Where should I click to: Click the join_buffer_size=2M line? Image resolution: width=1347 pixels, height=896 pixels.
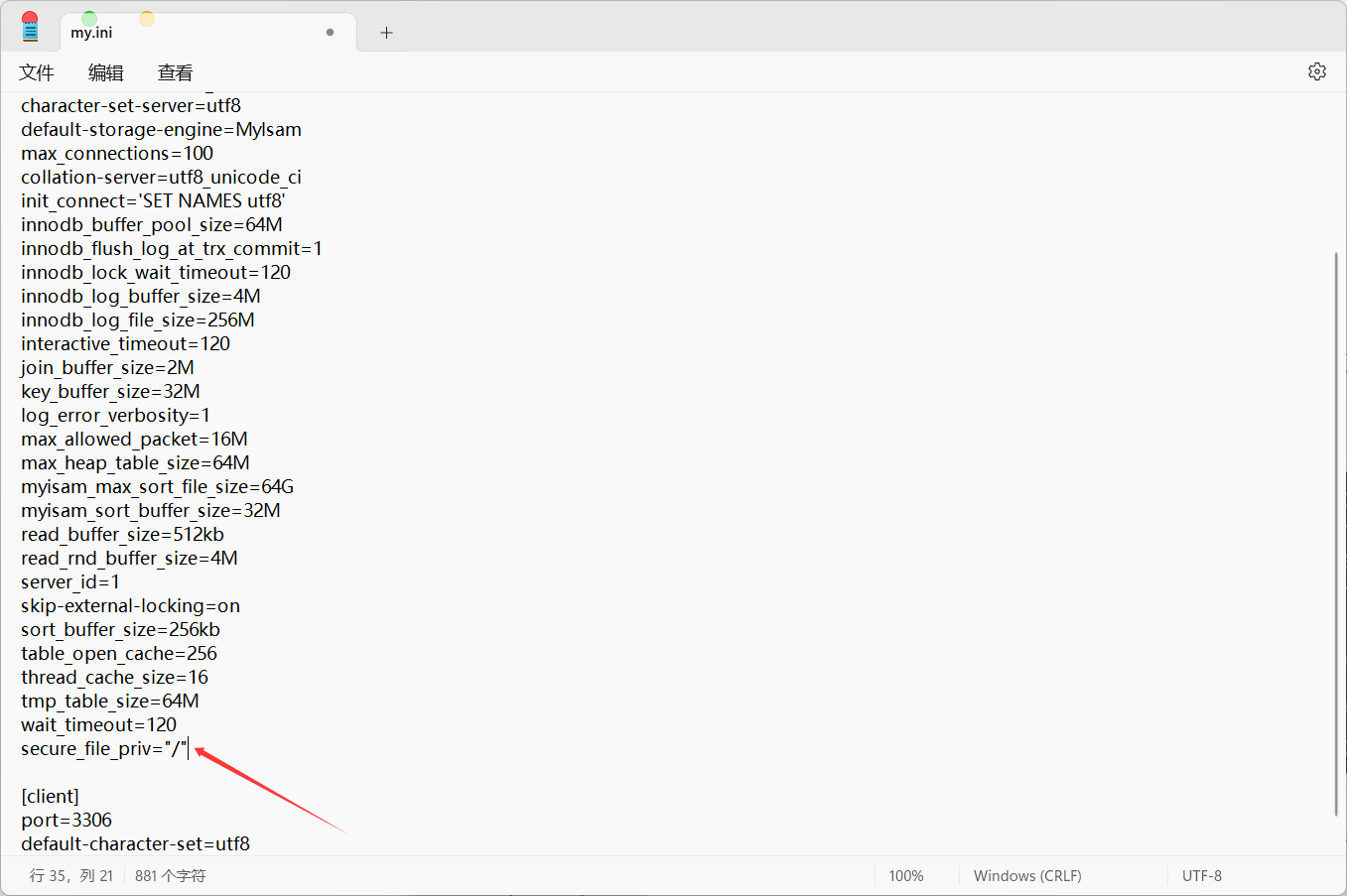pos(107,368)
